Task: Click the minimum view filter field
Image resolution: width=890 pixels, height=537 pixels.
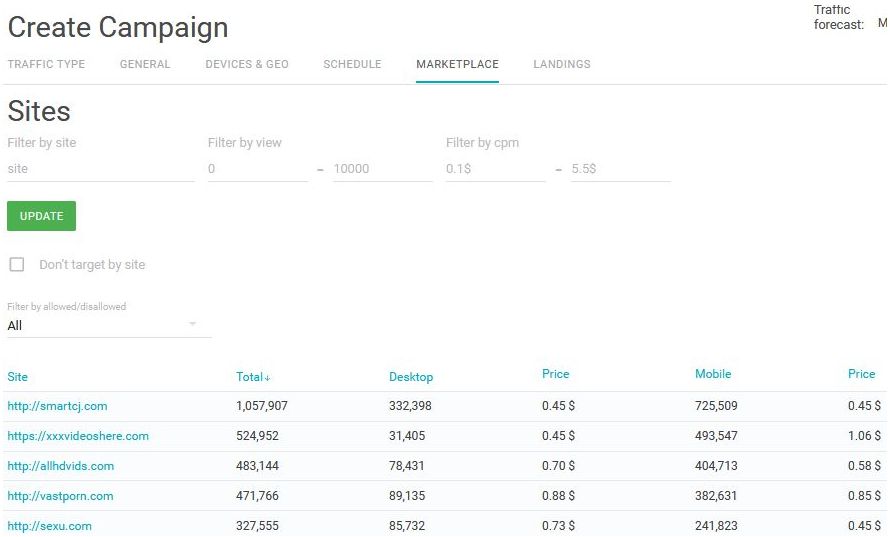Action: [x=258, y=169]
